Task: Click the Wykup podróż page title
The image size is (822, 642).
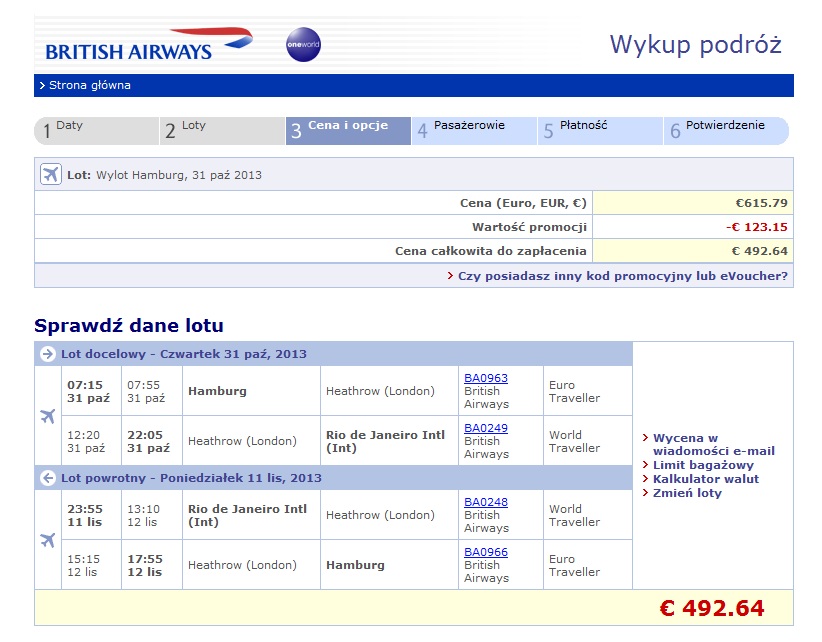Action: 695,44
